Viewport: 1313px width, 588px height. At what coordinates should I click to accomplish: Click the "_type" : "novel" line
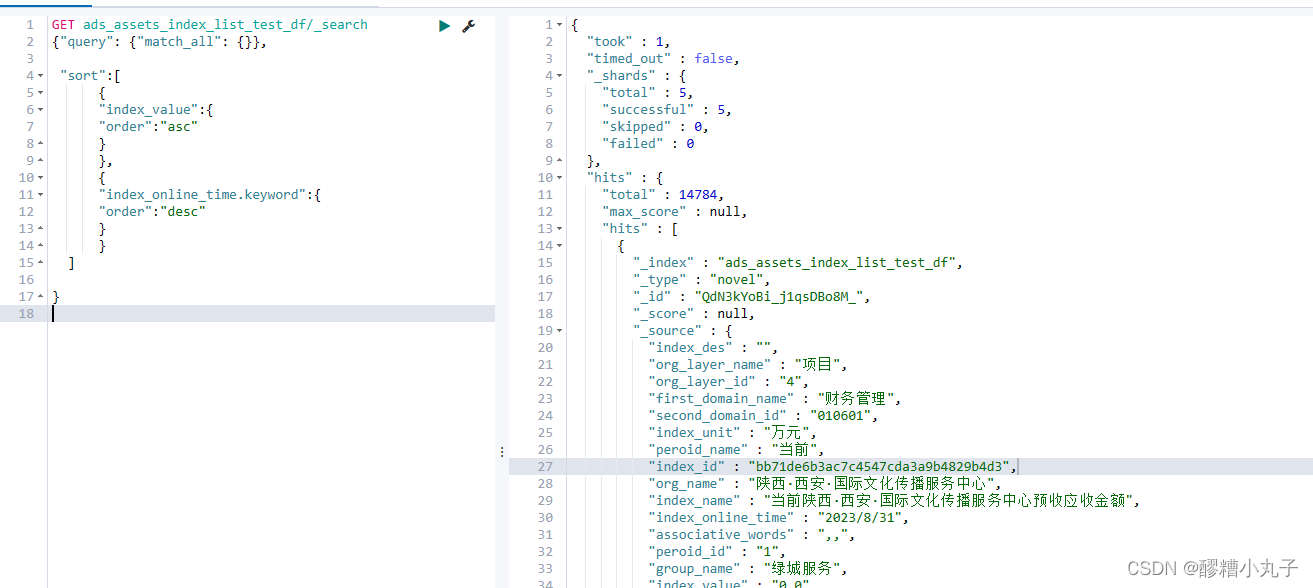point(702,280)
